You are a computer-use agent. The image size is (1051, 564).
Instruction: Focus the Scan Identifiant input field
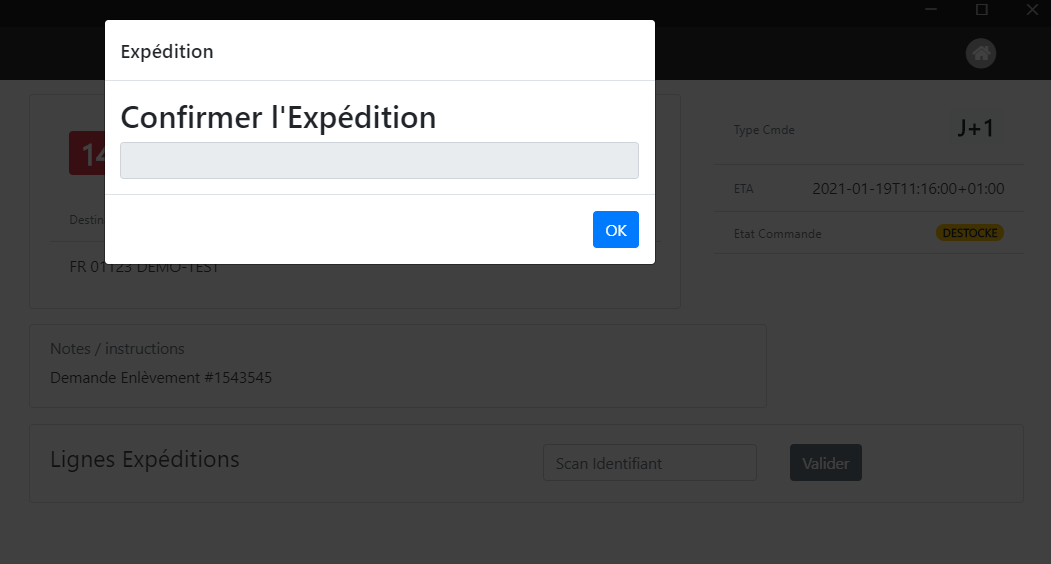pos(650,463)
